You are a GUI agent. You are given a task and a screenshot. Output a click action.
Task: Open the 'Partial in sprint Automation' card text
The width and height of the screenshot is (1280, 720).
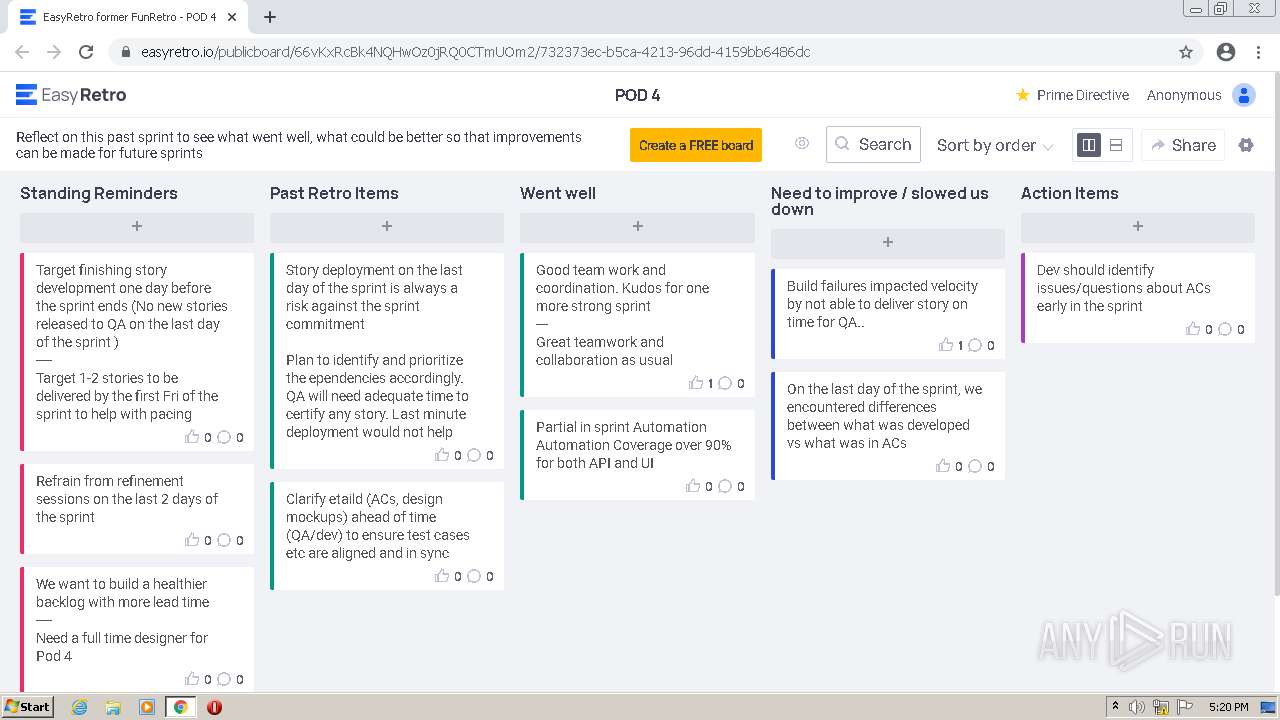click(x=633, y=445)
